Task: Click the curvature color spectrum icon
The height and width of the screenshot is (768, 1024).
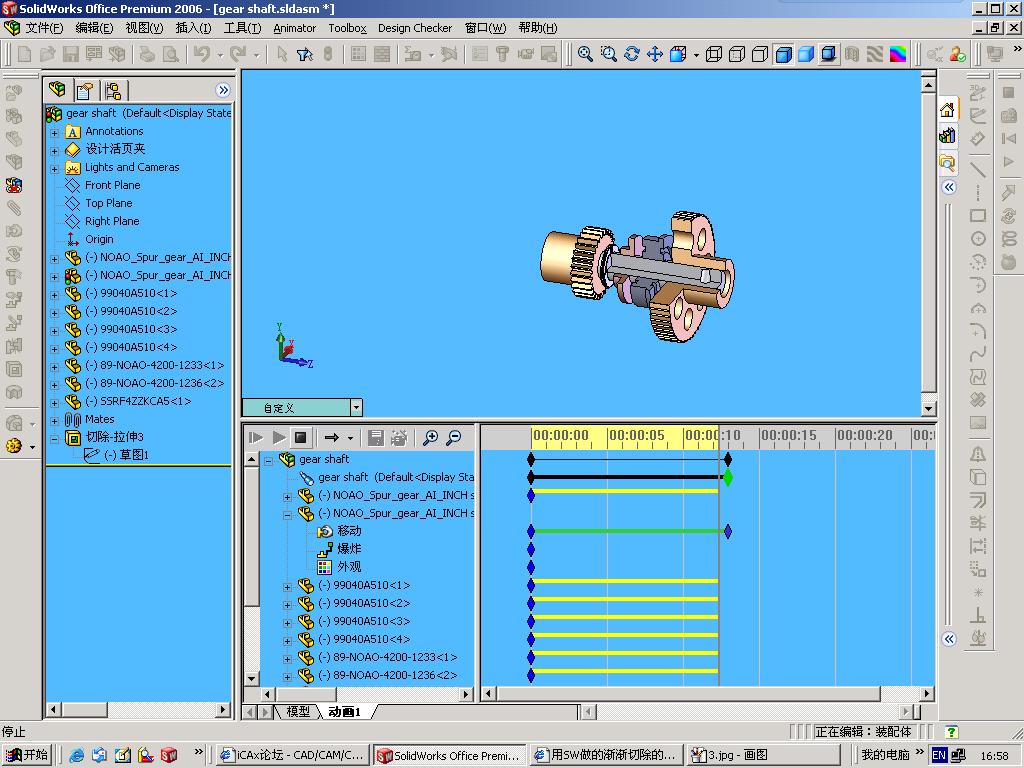Action: click(898, 54)
